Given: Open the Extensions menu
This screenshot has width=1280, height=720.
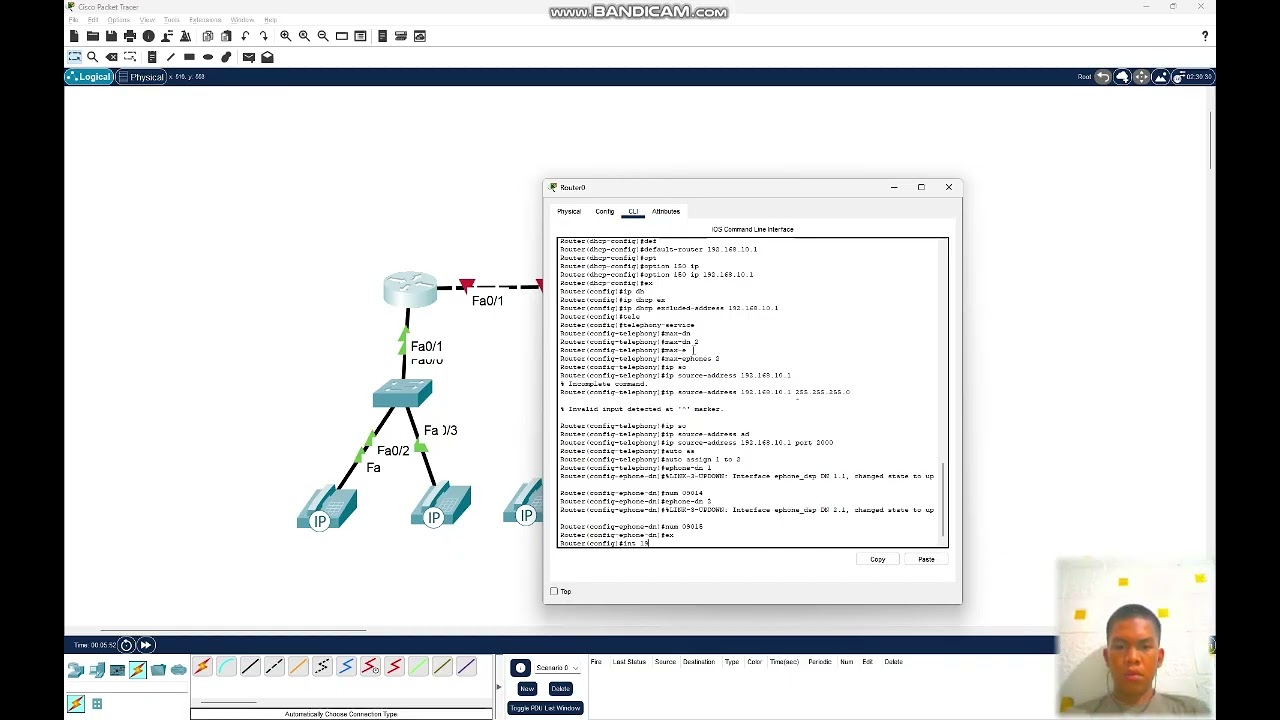Looking at the screenshot, I should coord(205,20).
